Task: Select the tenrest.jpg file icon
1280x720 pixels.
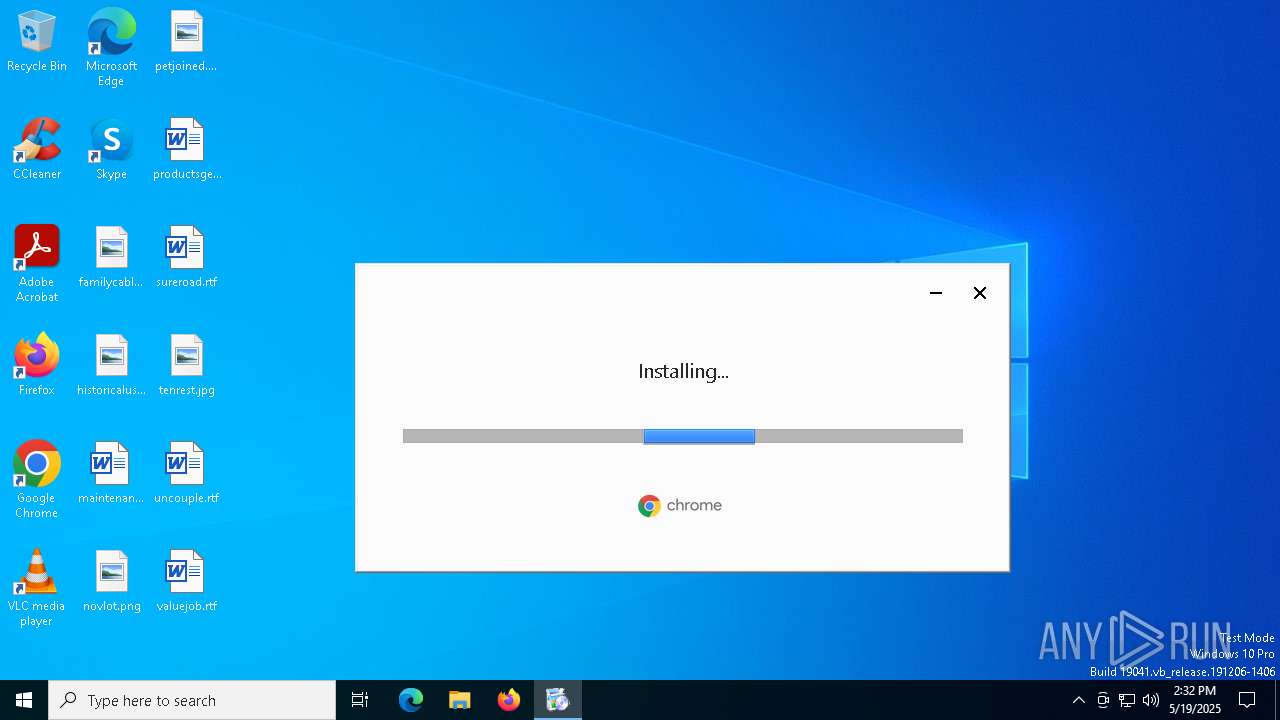Action: point(186,366)
